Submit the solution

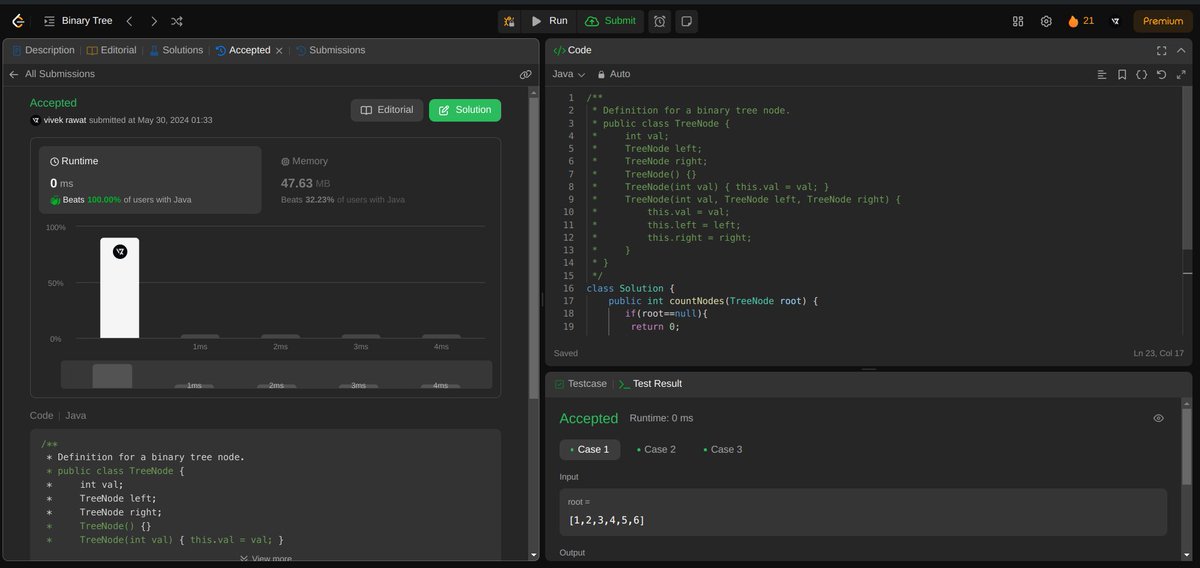coord(610,20)
